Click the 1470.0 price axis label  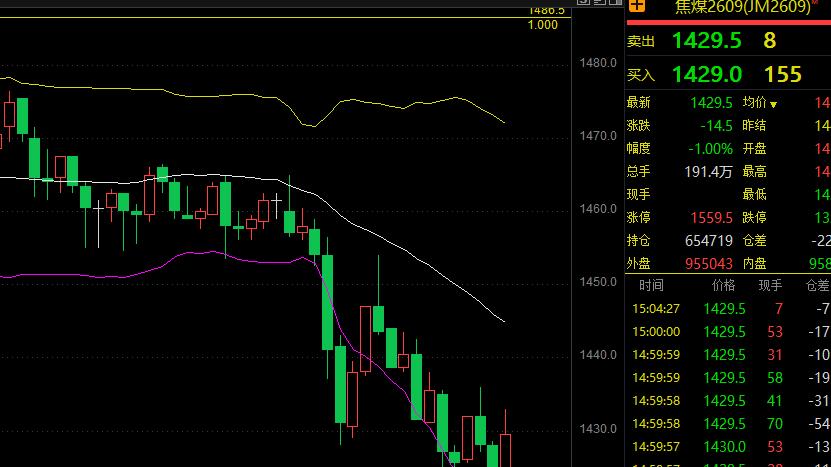[598, 136]
